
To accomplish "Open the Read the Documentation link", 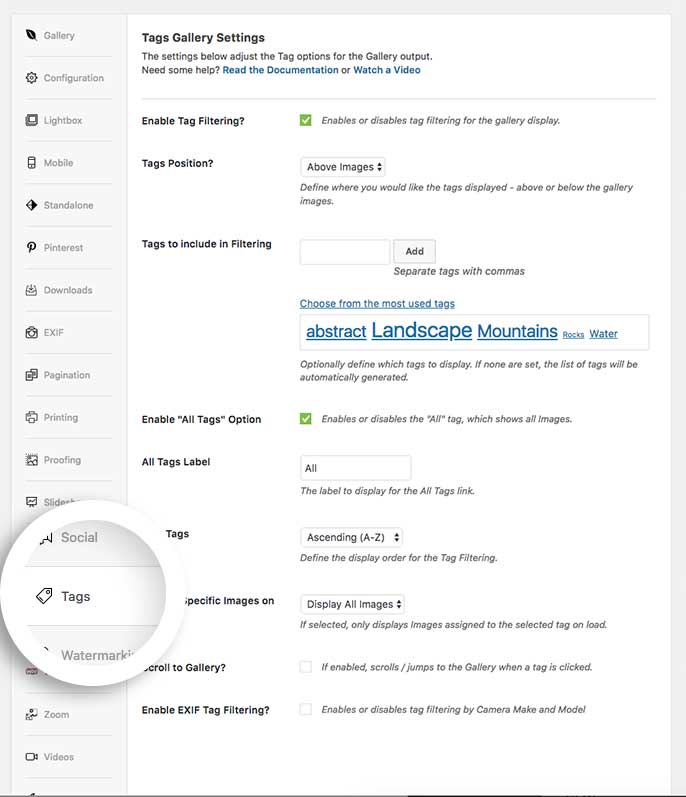I will [x=280, y=70].
